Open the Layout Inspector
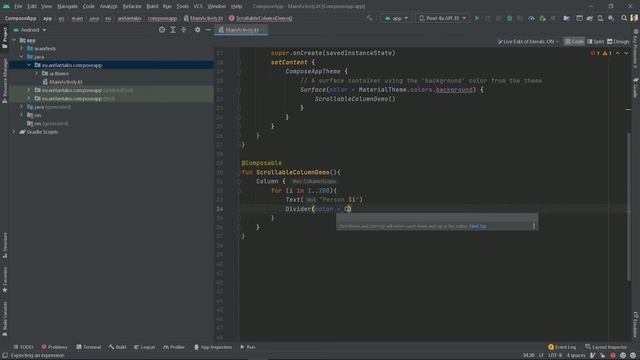Viewport: 640px width, 360px height. (606, 347)
